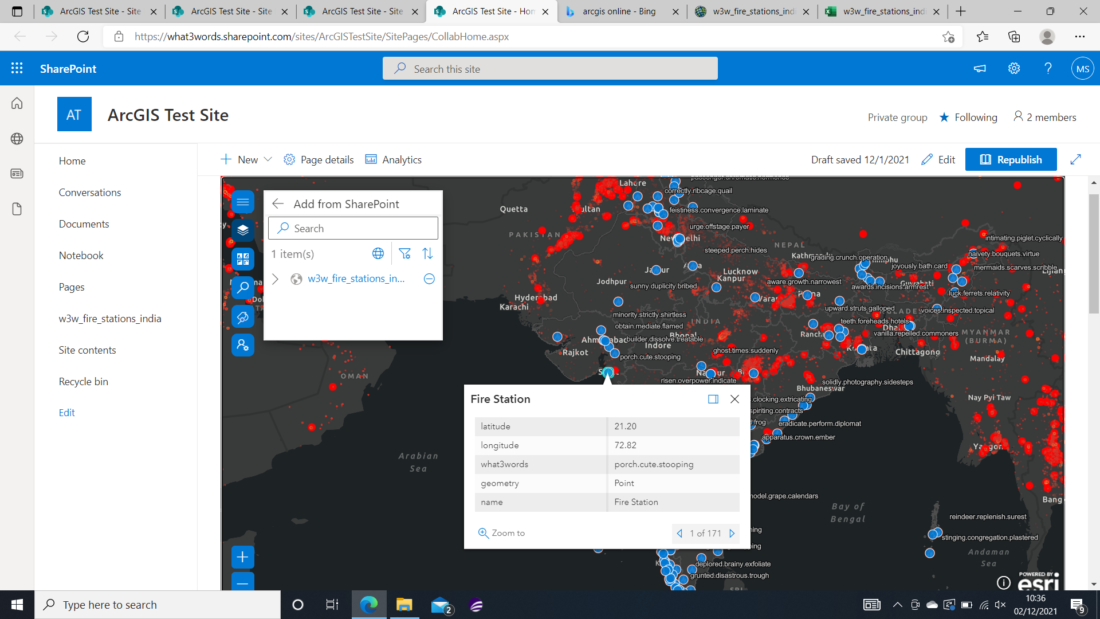Open Pages in site navigation

pyautogui.click(x=72, y=287)
